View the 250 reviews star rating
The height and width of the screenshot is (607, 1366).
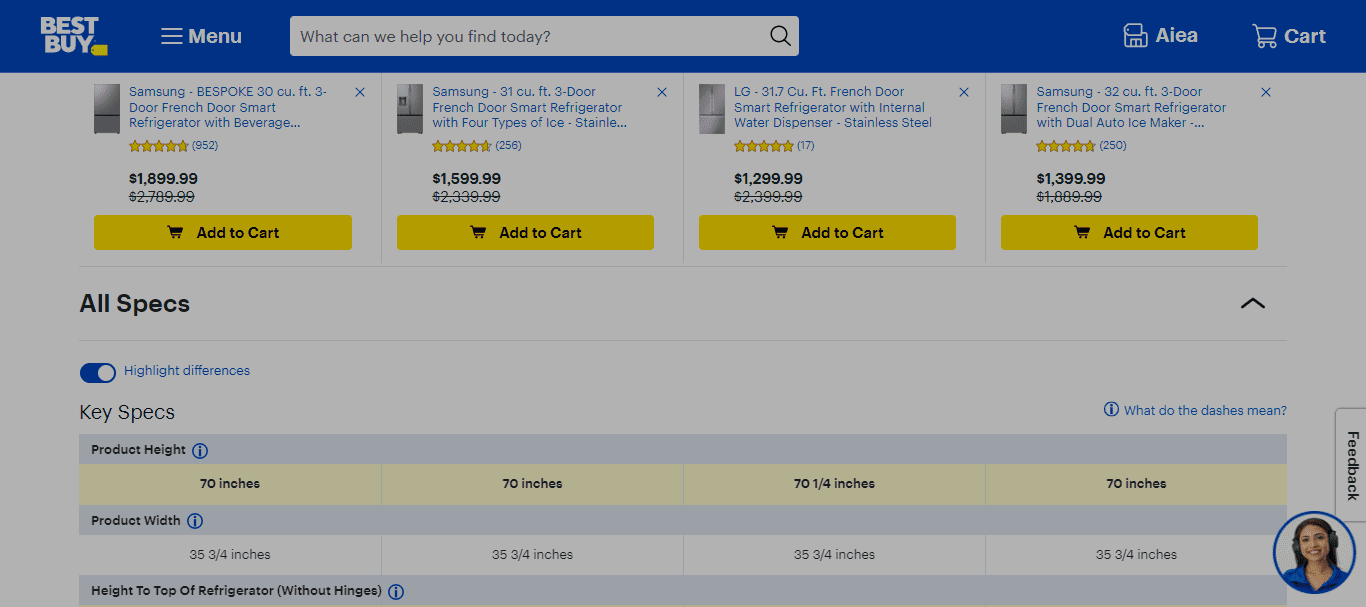1081,146
